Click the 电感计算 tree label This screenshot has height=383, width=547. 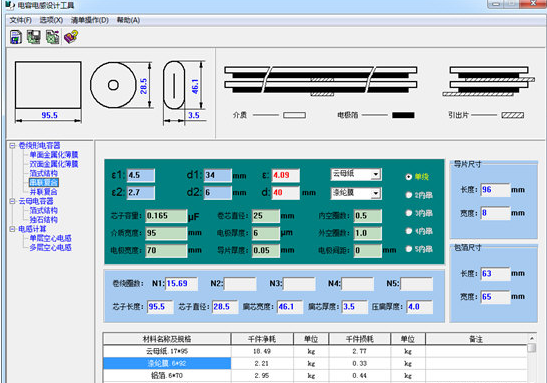[x=32, y=229]
